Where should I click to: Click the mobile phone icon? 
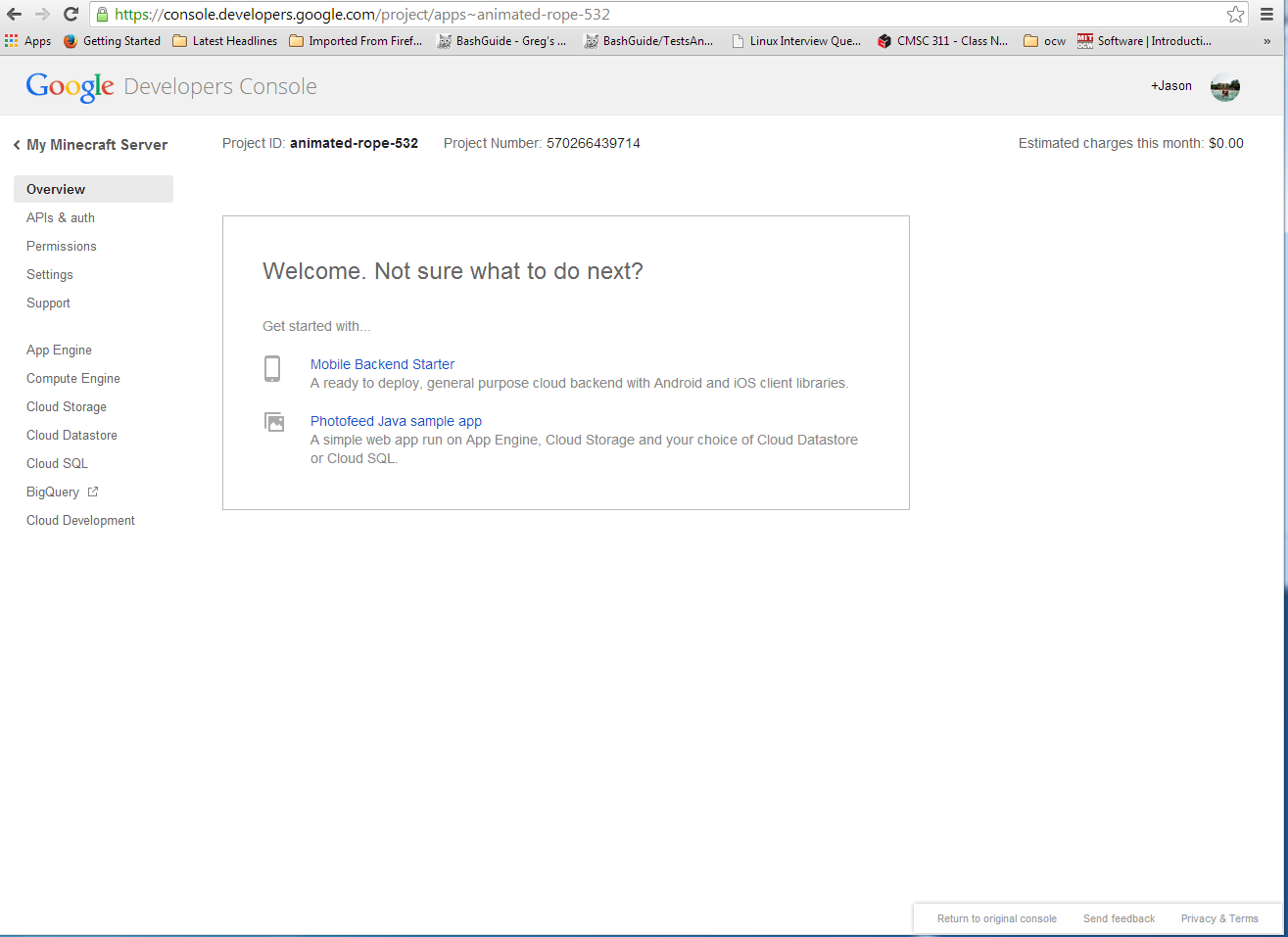[272, 369]
